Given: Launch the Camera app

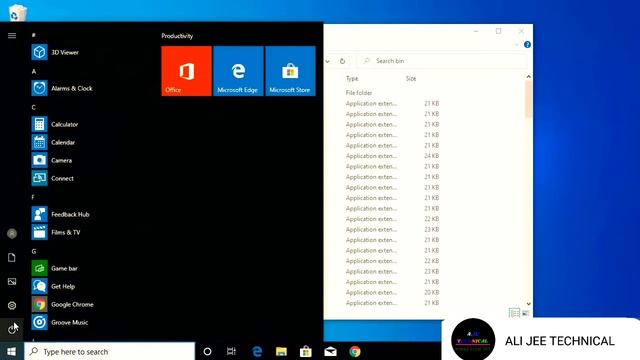Looking at the screenshot, I should click(x=52, y=160).
